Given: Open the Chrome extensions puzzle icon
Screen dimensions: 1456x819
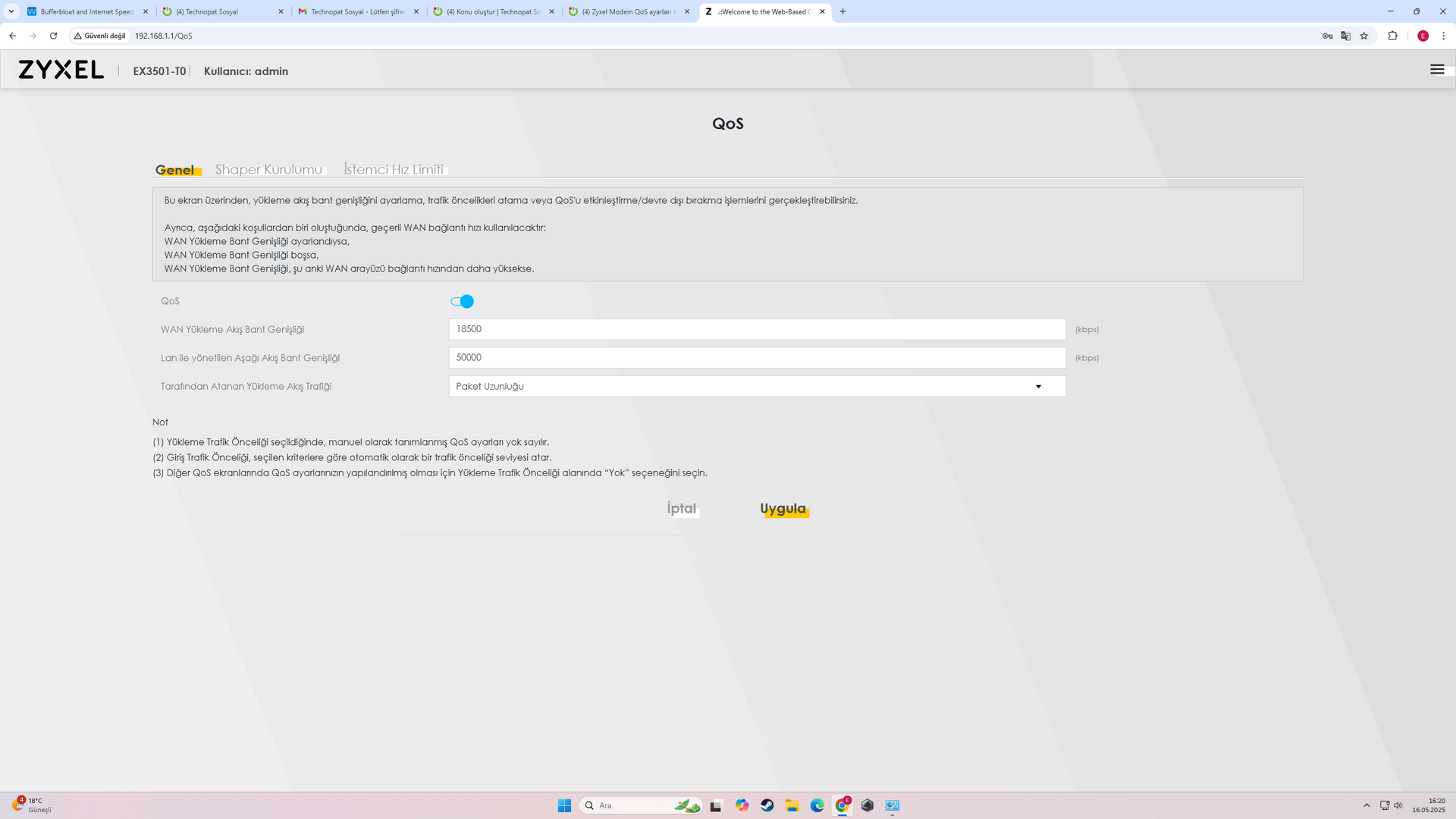Looking at the screenshot, I should [x=1392, y=36].
